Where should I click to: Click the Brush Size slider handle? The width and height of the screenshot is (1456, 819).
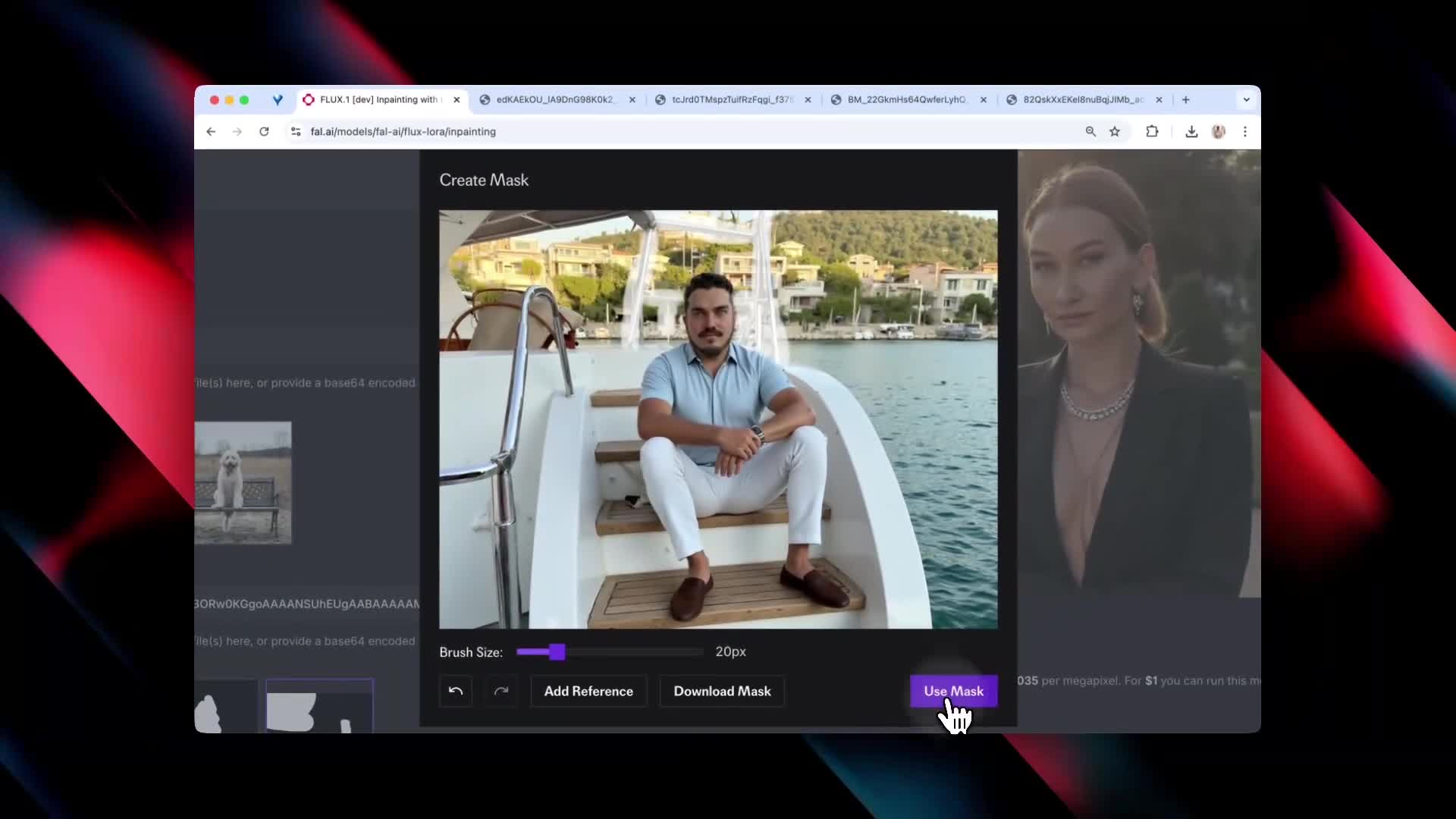[x=557, y=652]
